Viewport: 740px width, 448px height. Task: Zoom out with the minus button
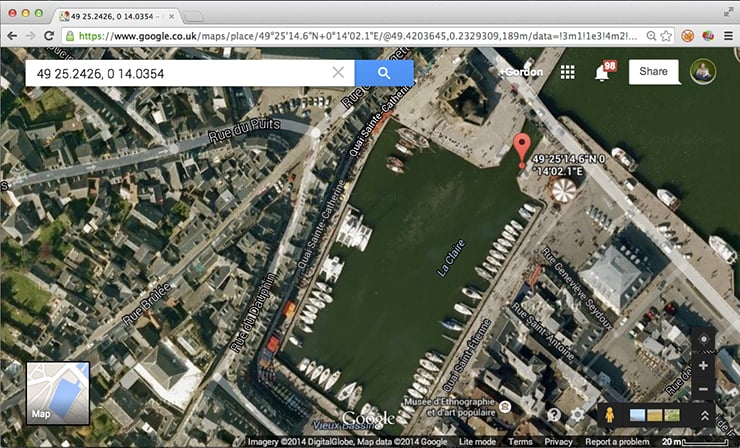703,389
